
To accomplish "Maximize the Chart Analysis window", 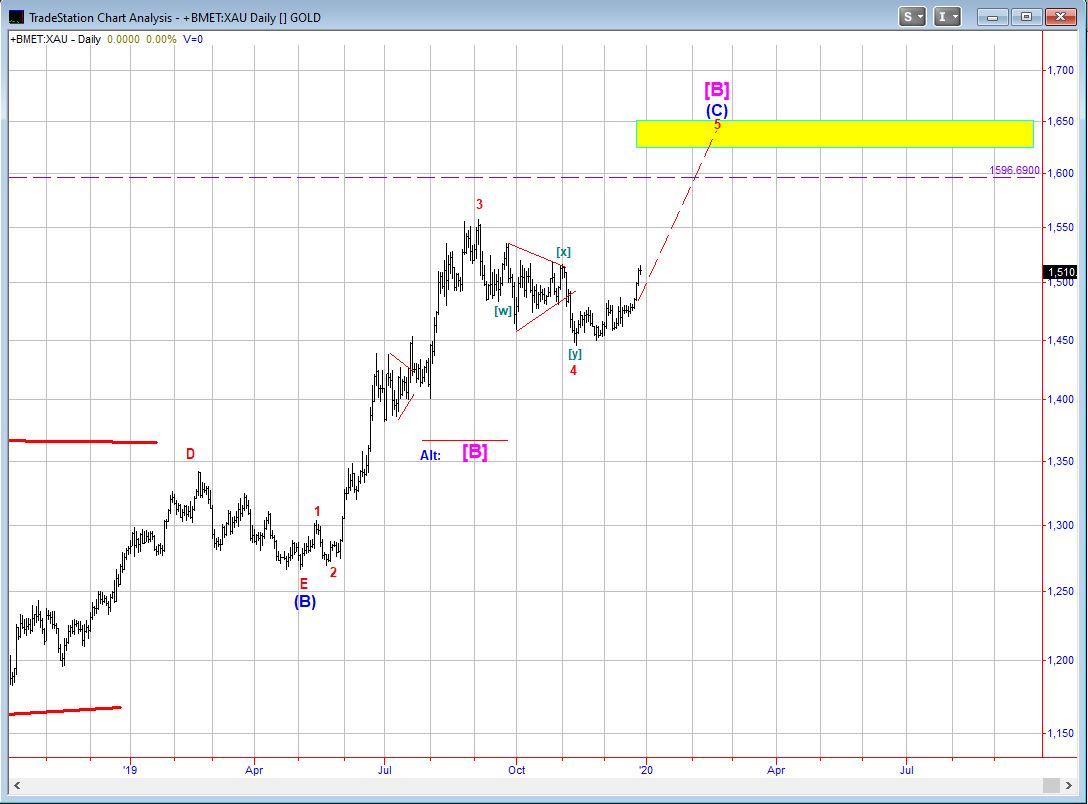I will click(x=1026, y=16).
